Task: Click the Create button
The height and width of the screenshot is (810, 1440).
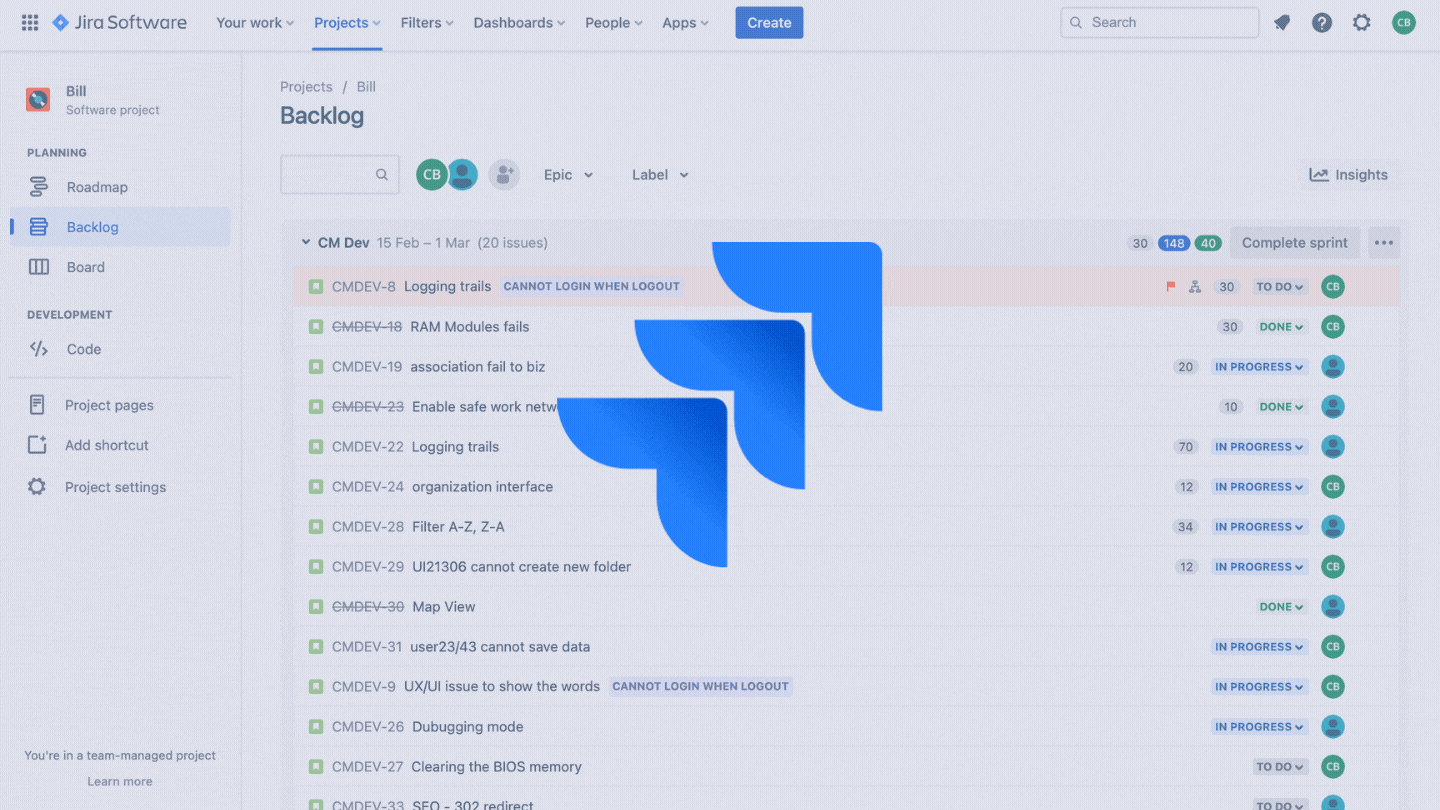Action: click(x=769, y=22)
